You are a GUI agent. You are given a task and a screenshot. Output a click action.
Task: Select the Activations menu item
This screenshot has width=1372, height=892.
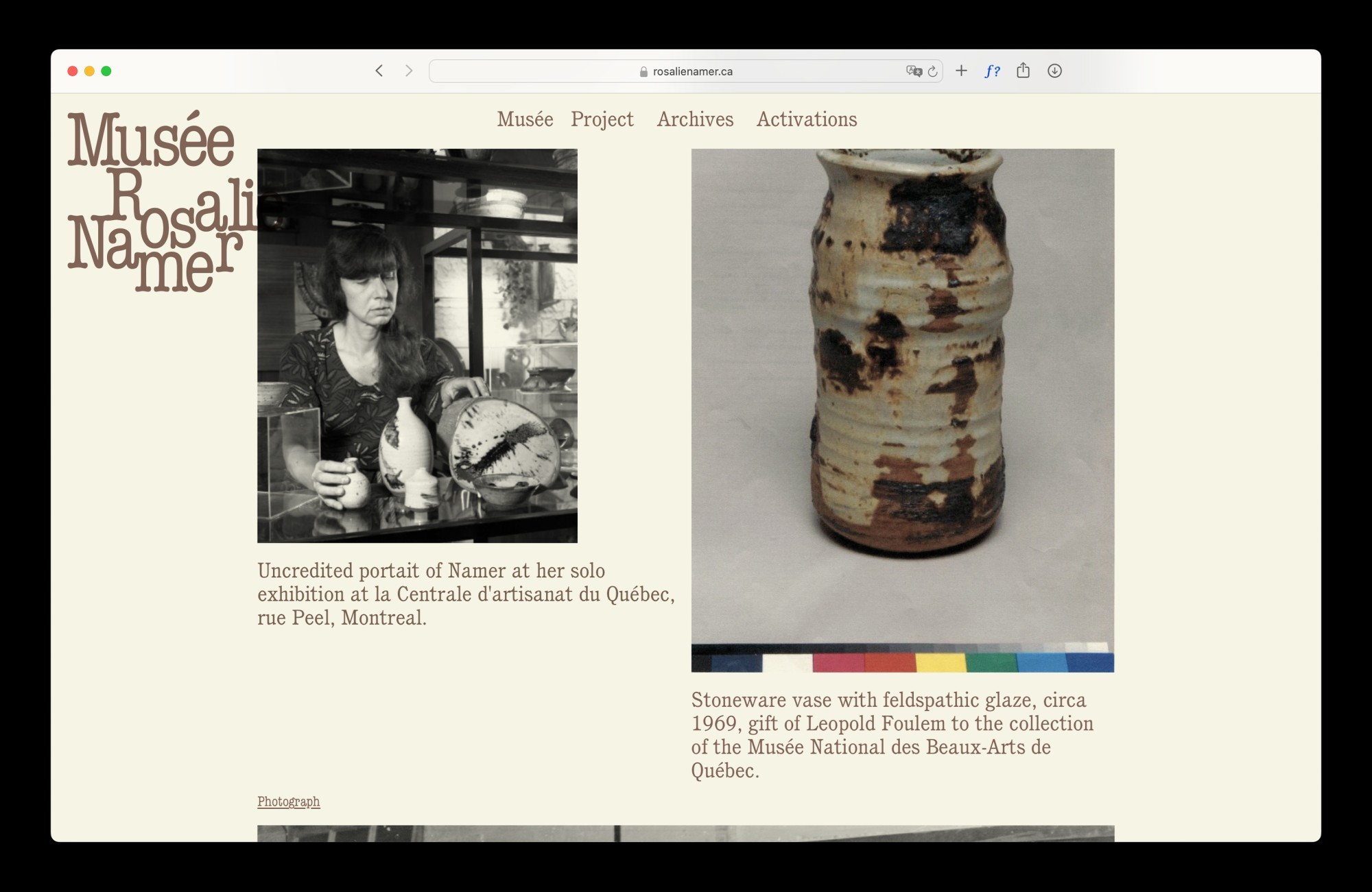807,119
